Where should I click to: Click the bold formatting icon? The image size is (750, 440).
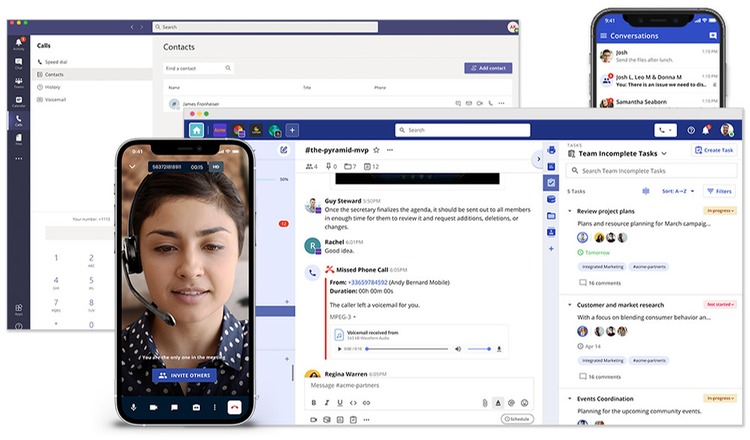coord(313,402)
